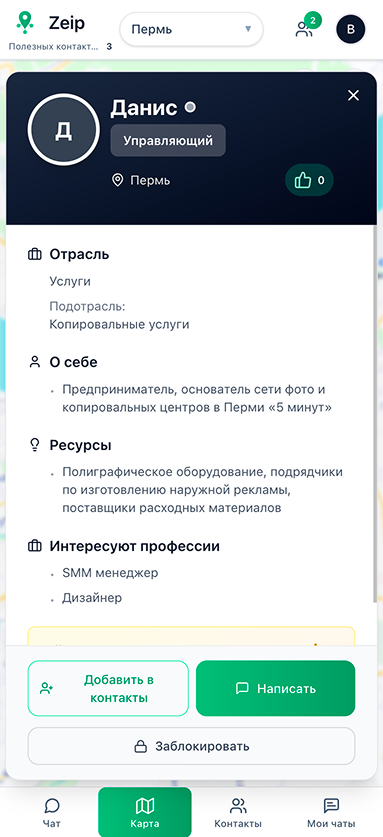Add Данис via Добавить в контакты button

[108, 689]
